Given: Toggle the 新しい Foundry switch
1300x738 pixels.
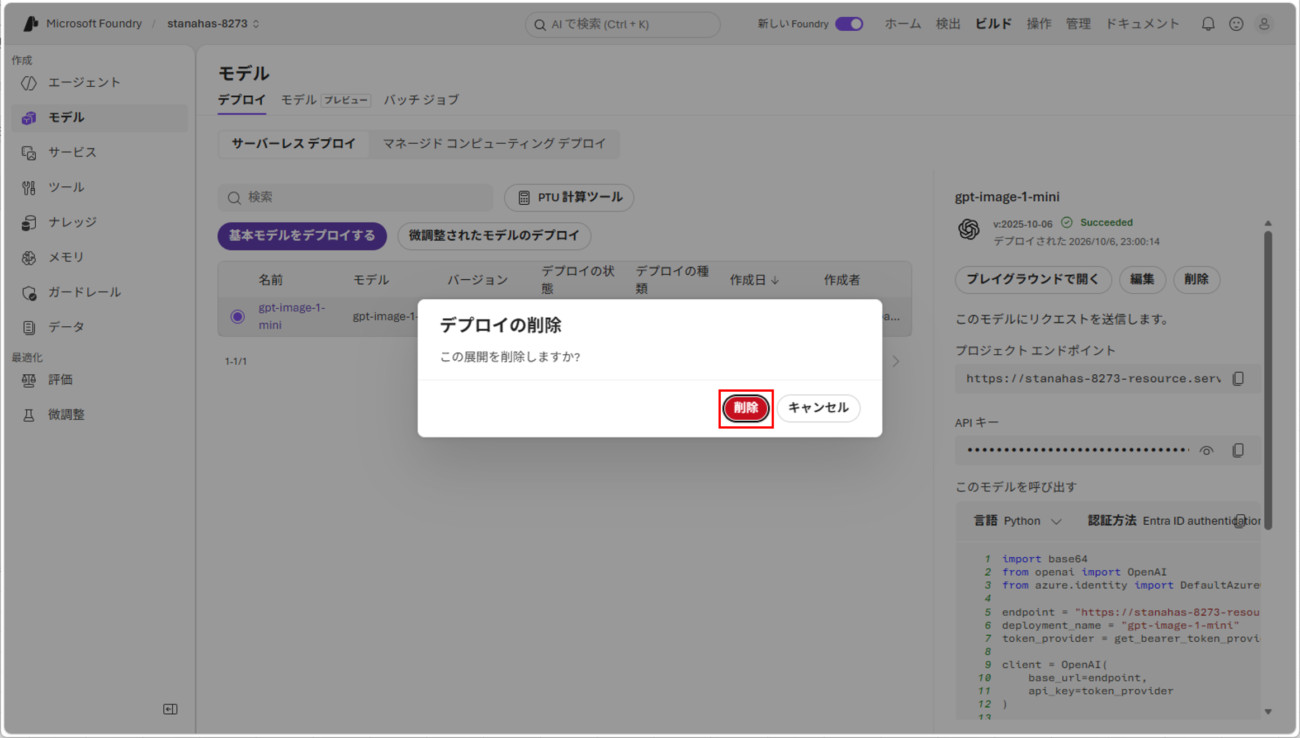Looking at the screenshot, I should pos(849,24).
